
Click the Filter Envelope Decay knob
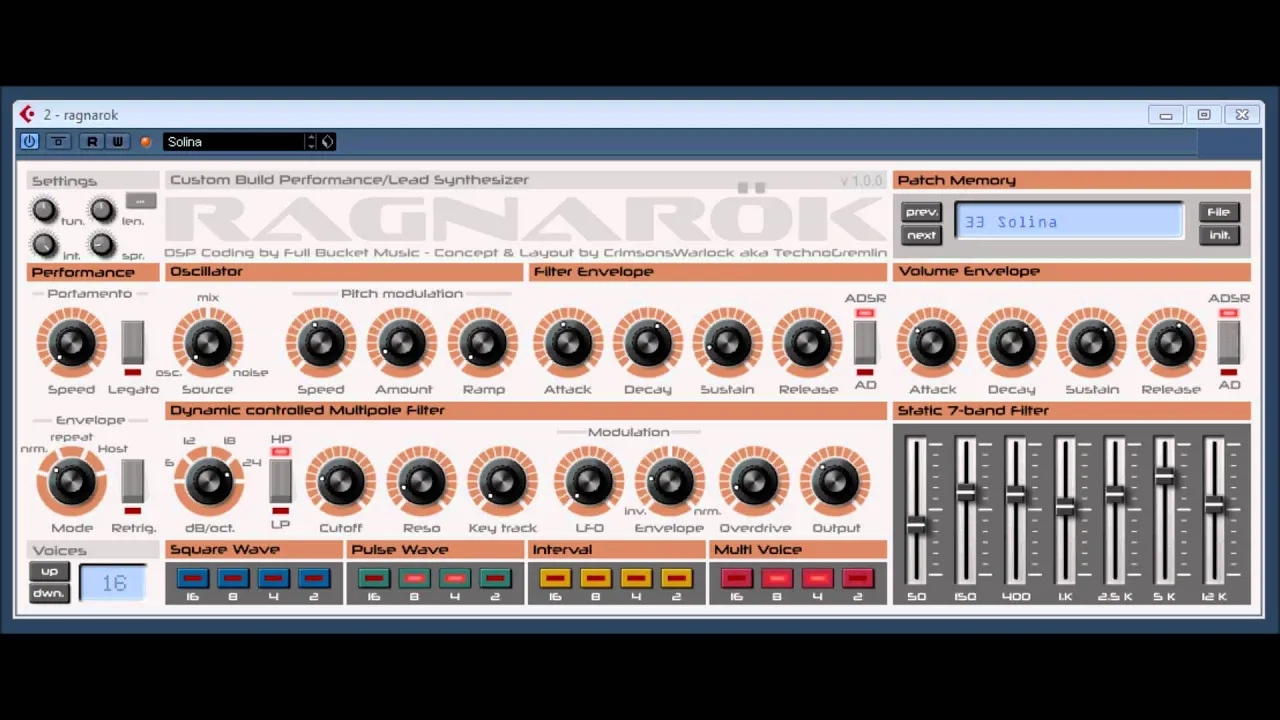click(x=648, y=343)
